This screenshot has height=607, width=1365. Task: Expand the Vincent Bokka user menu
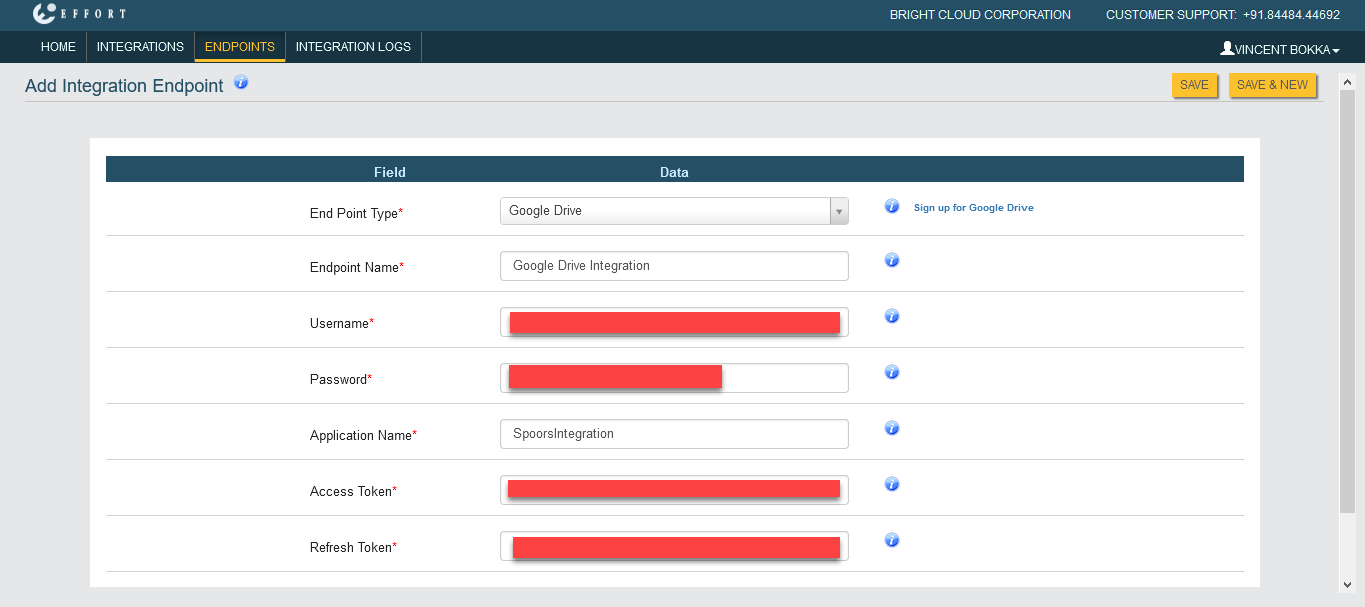1279,49
